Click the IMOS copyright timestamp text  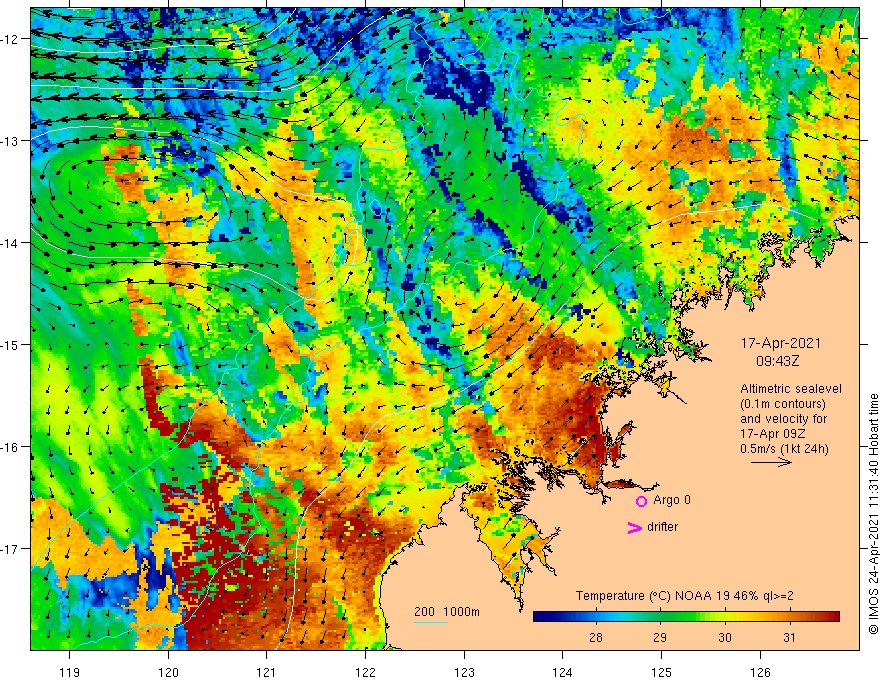point(873,514)
